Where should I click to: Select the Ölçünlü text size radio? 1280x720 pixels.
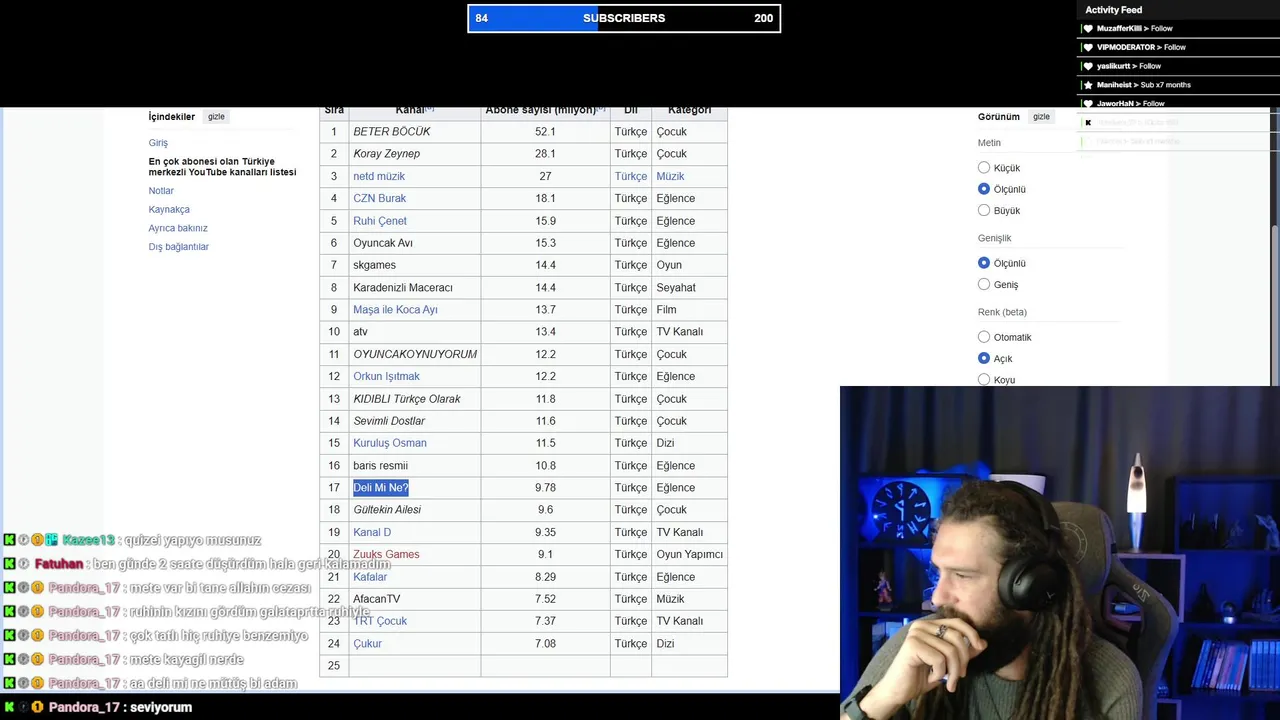[x=984, y=189]
